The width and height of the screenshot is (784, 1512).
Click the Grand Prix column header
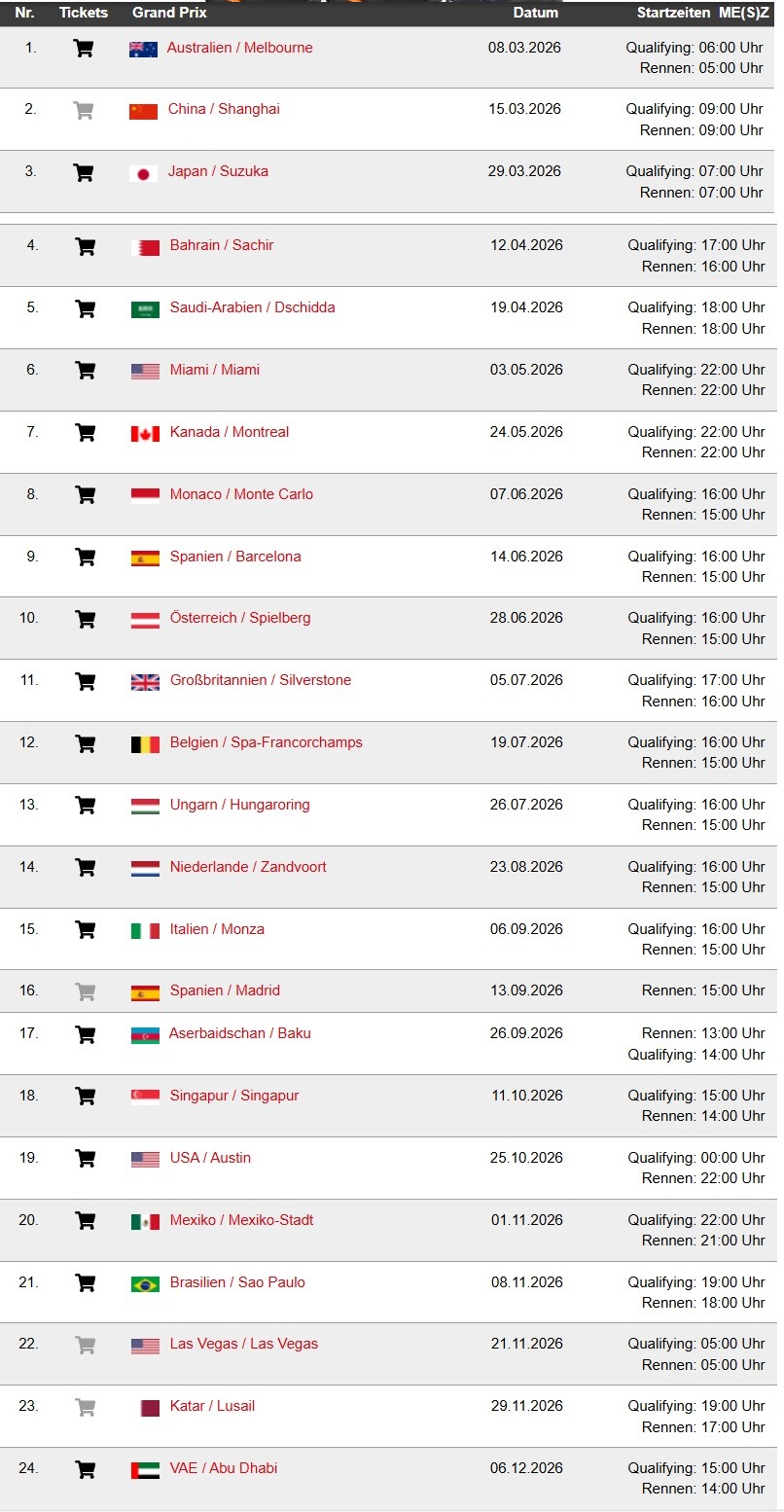coord(169,13)
